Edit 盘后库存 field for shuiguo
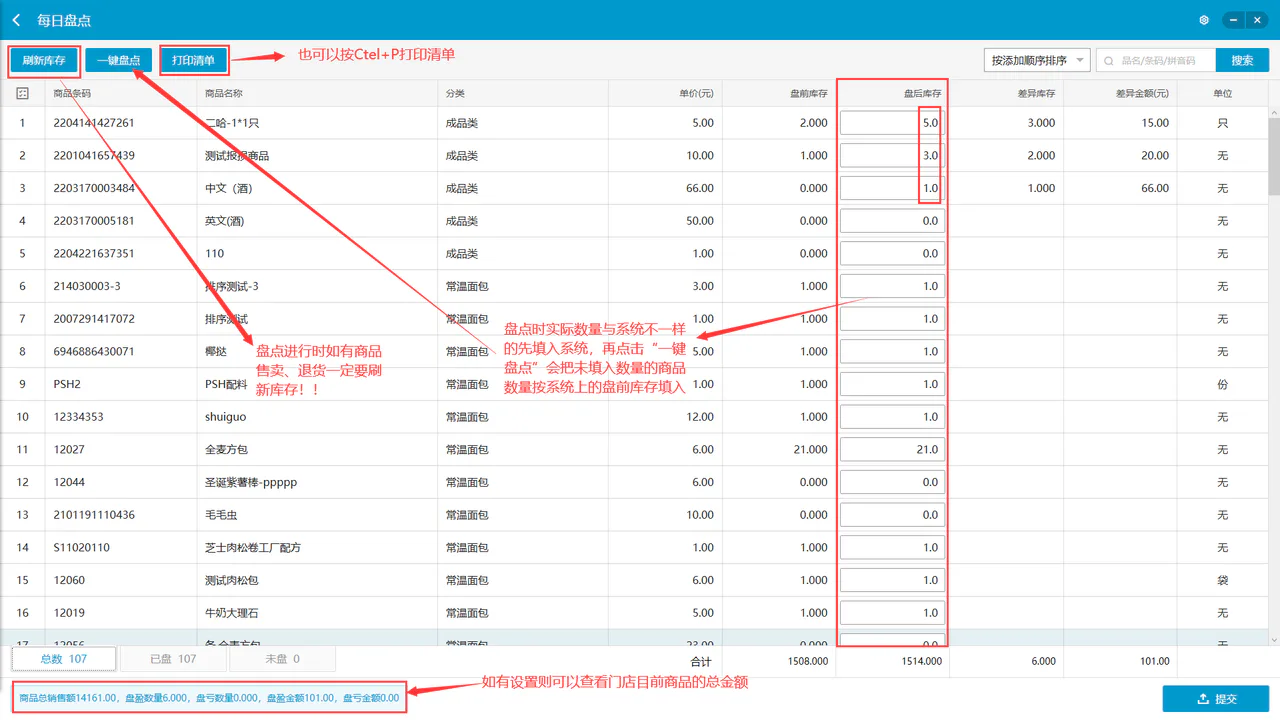The width and height of the screenshot is (1280, 720). pyautogui.click(x=892, y=417)
